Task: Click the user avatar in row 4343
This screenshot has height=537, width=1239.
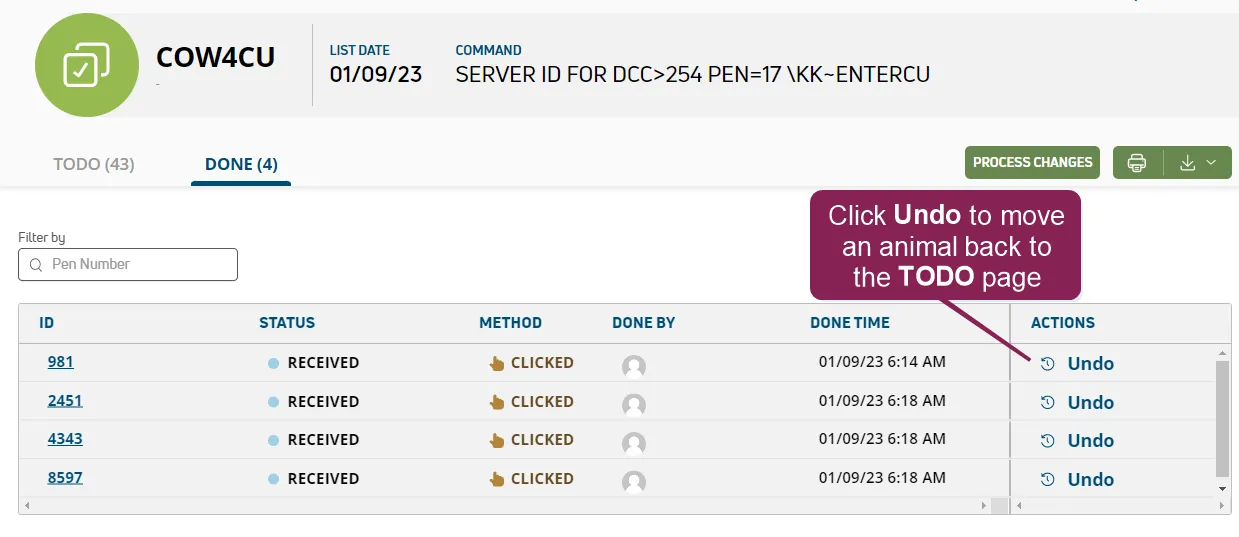Action: (x=633, y=443)
